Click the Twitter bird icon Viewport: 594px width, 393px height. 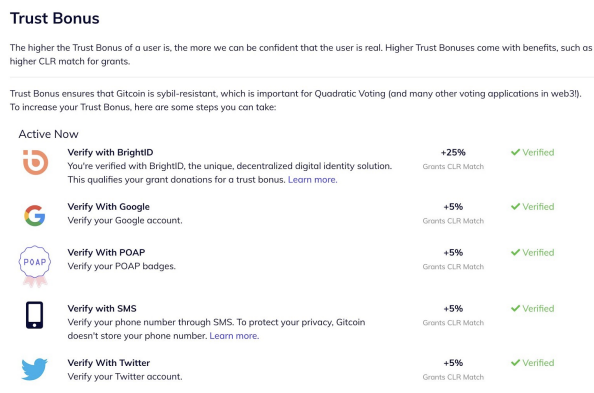tap(34, 369)
